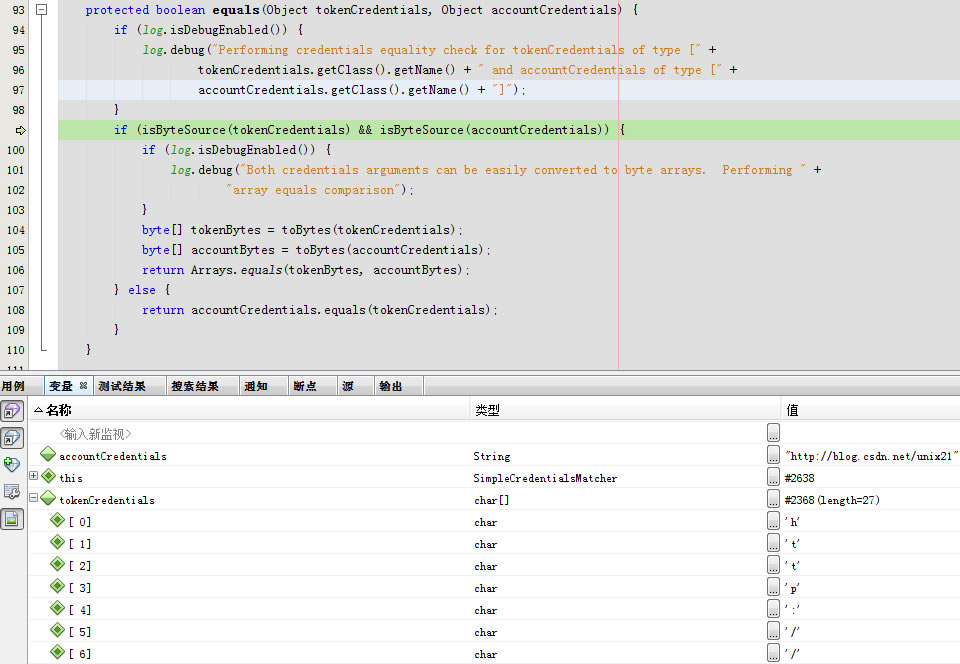Collapse the tokenCredentials array node
This screenshot has height=664, width=960.
34,498
